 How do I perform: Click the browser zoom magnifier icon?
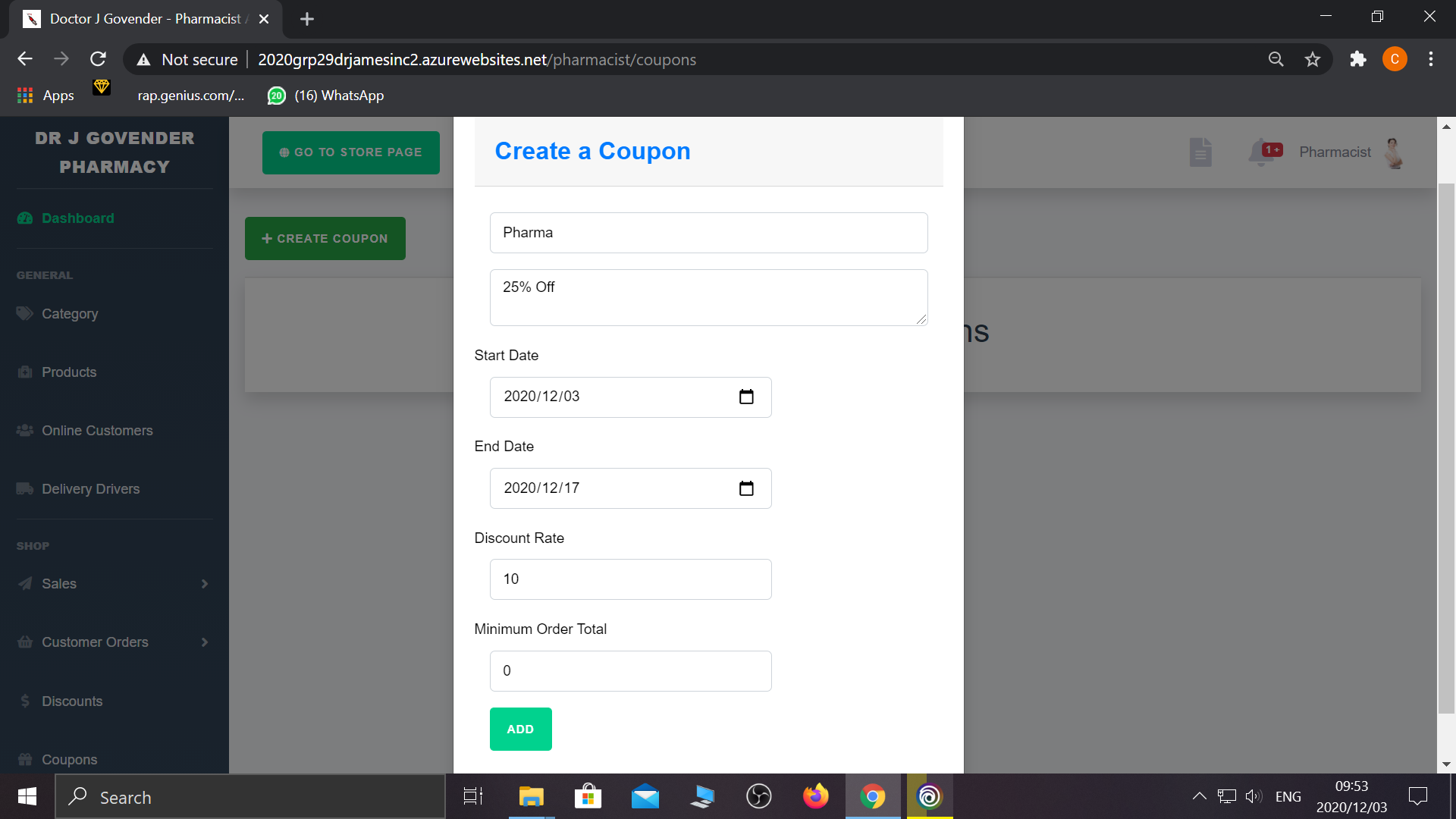click(x=1276, y=59)
